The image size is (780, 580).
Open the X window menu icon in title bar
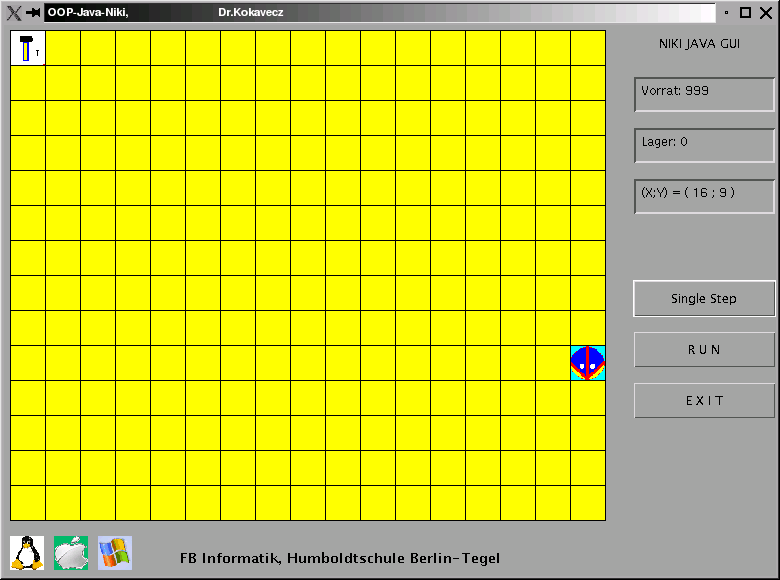[x=14, y=12]
